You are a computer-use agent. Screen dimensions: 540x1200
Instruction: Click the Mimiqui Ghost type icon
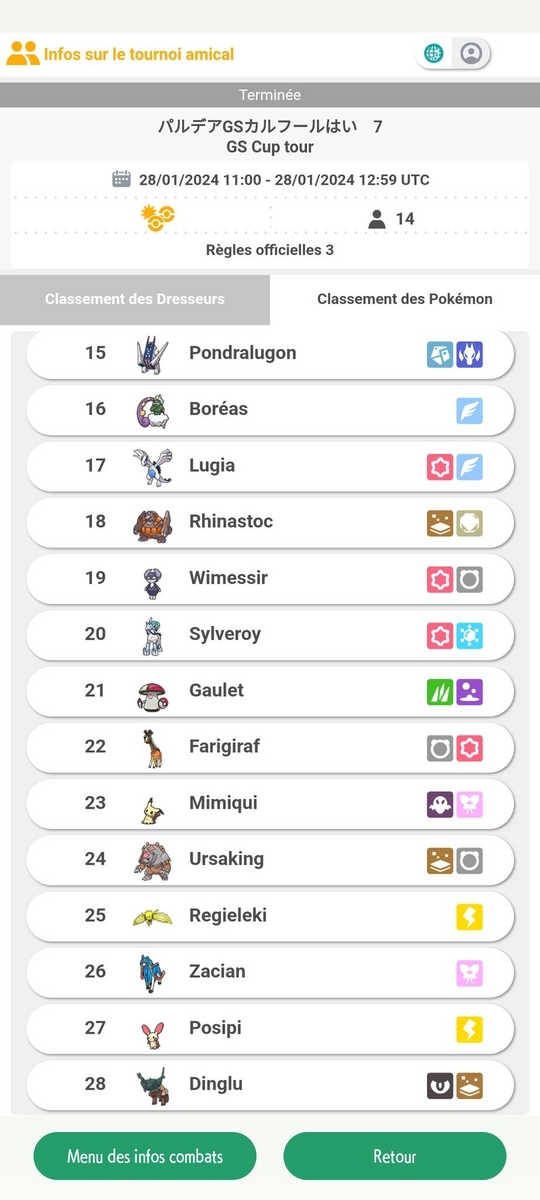(x=440, y=803)
